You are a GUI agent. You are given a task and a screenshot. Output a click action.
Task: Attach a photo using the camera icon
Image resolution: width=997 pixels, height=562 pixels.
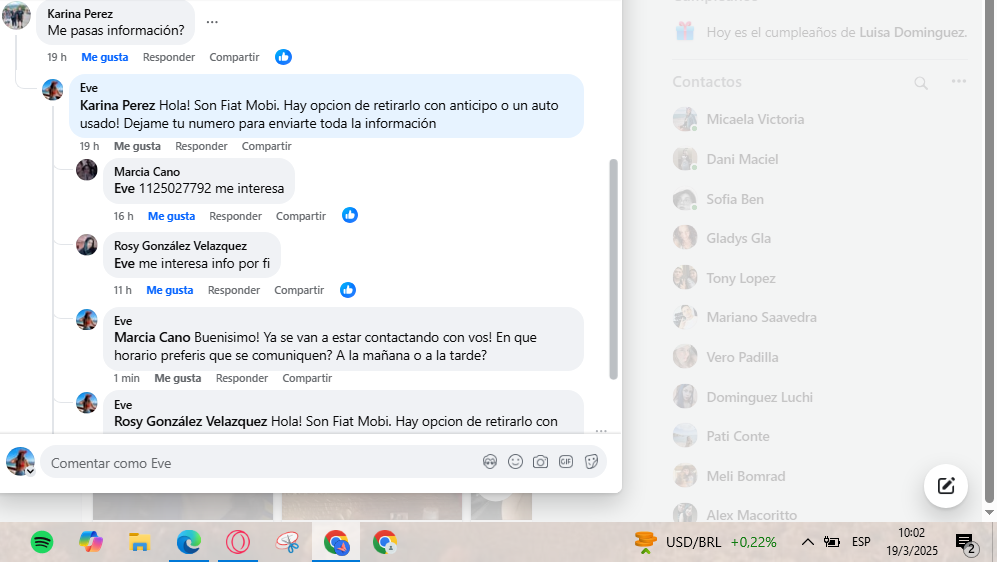pyautogui.click(x=540, y=462)
